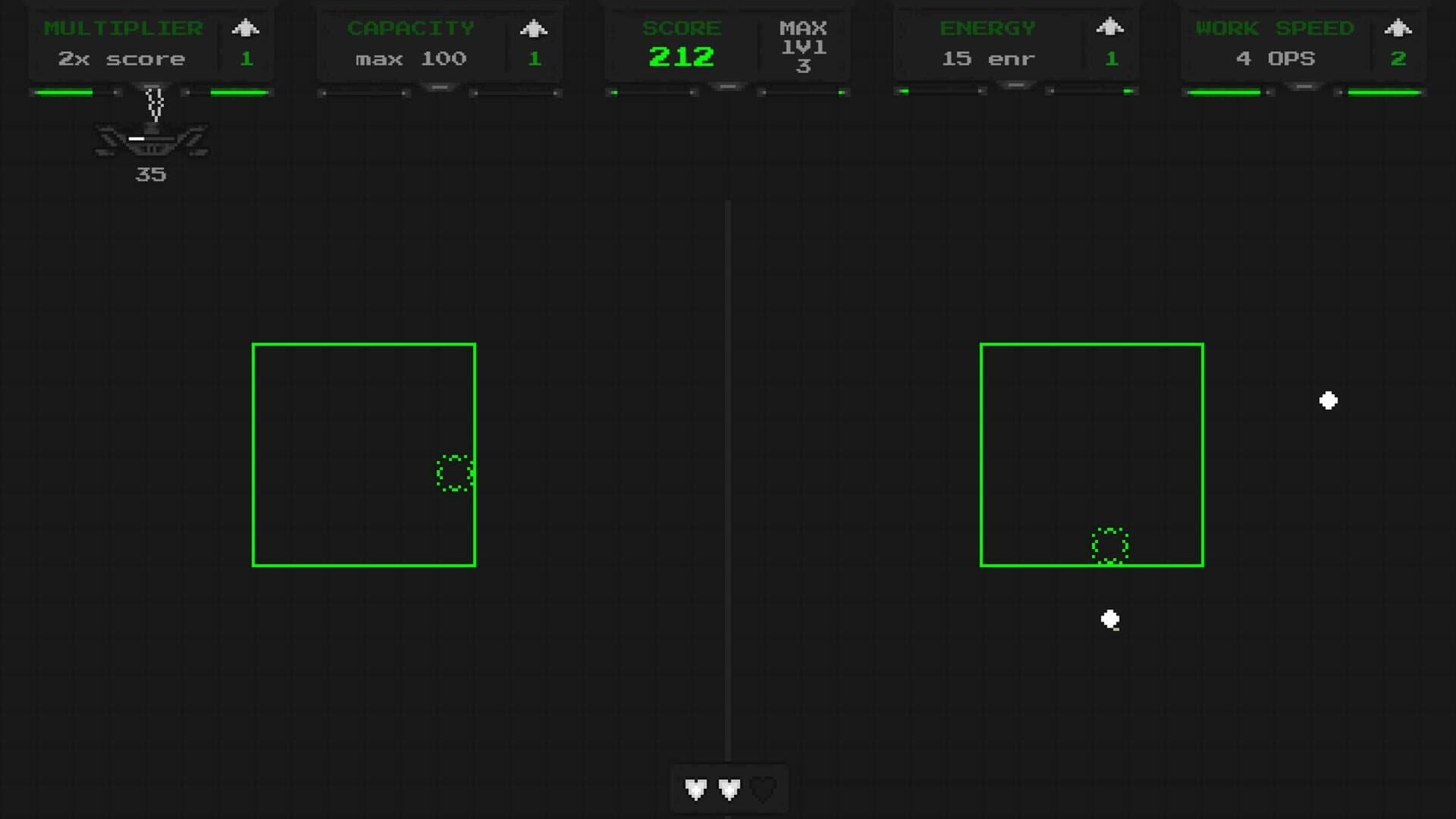Viewport: 1456px width, 819px height.
Task: Click the MAX lvl 3 indicator
Action: [x=804, y=47]
